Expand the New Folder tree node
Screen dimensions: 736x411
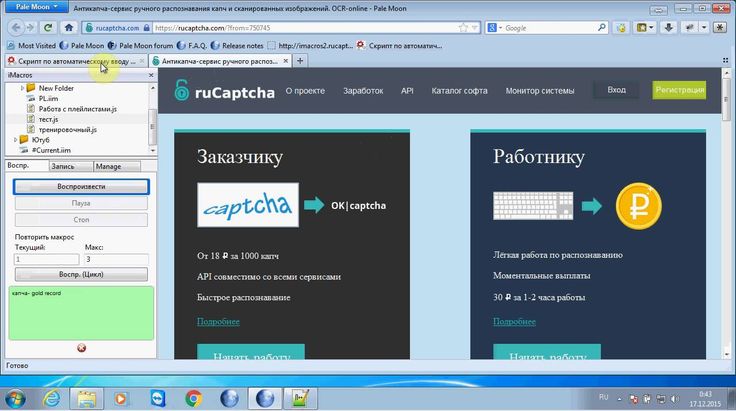point(21,88)
